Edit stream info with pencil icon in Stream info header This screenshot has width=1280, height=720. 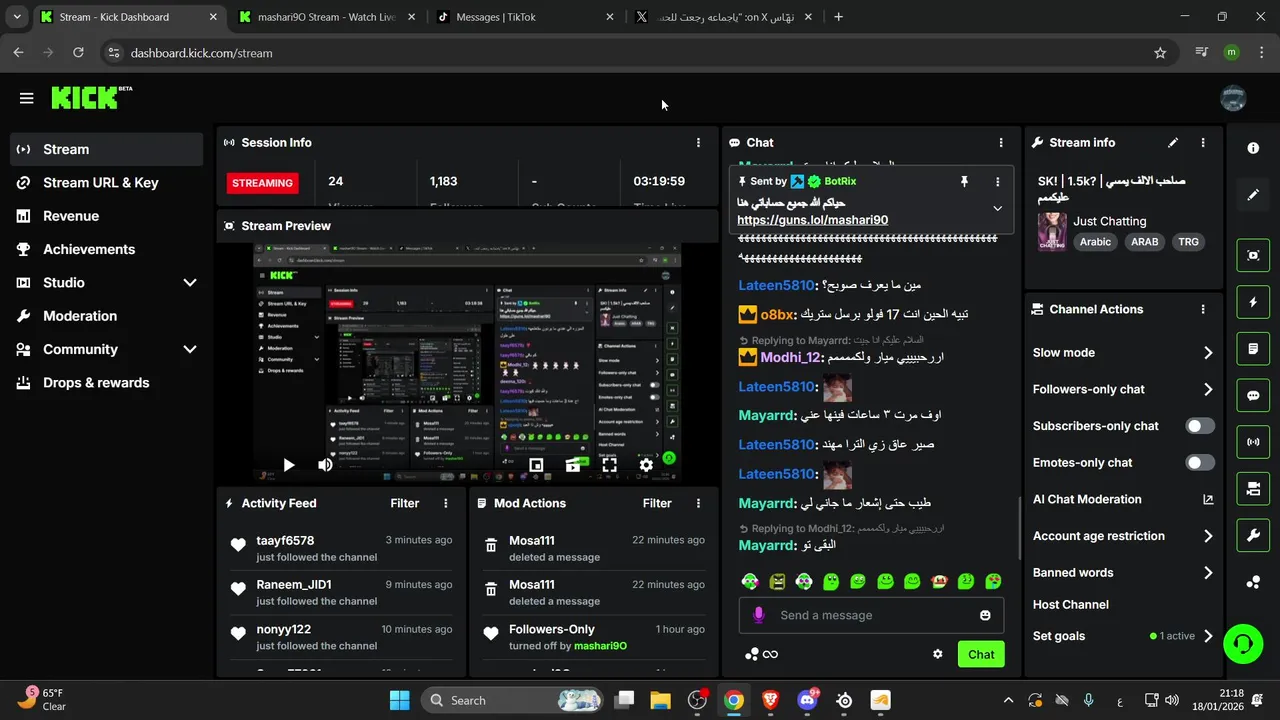click(x=1173, y=143)
